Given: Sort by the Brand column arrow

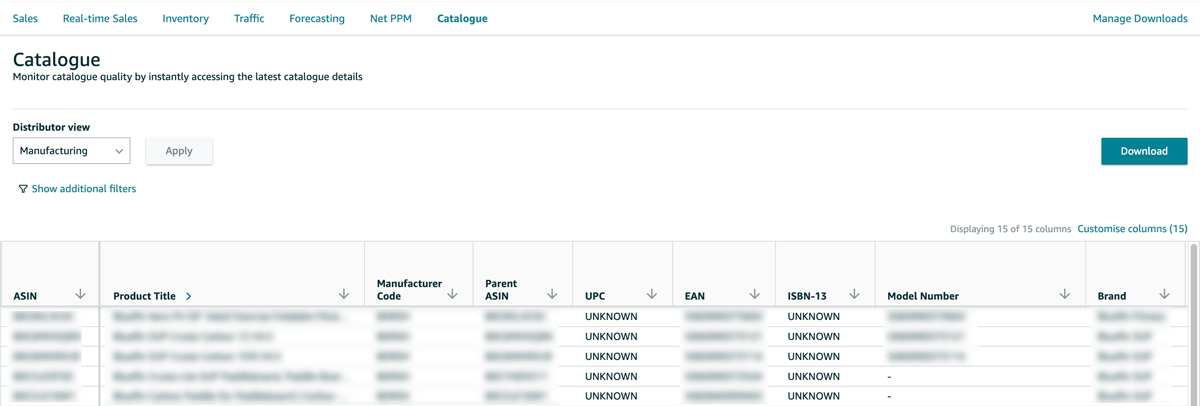Looking at the screenshot, I should [1164, 294].
